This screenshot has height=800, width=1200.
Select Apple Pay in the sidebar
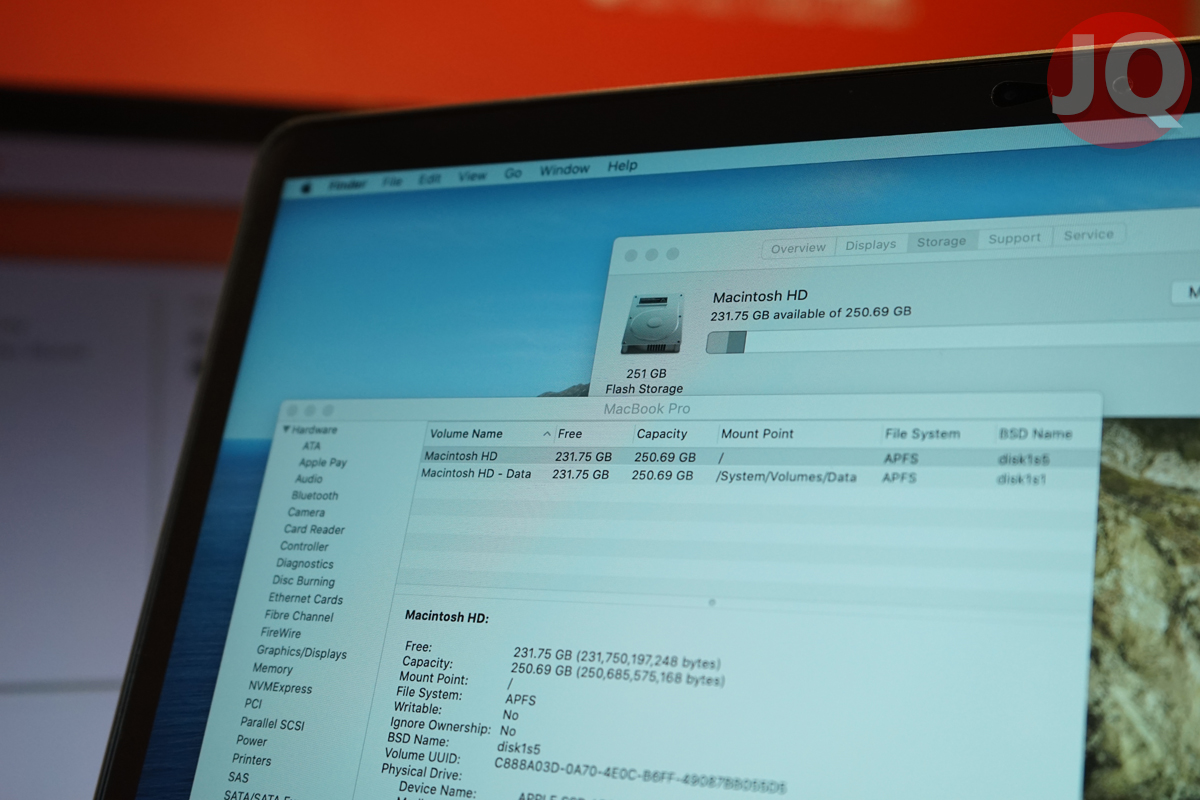coord(323,463)
